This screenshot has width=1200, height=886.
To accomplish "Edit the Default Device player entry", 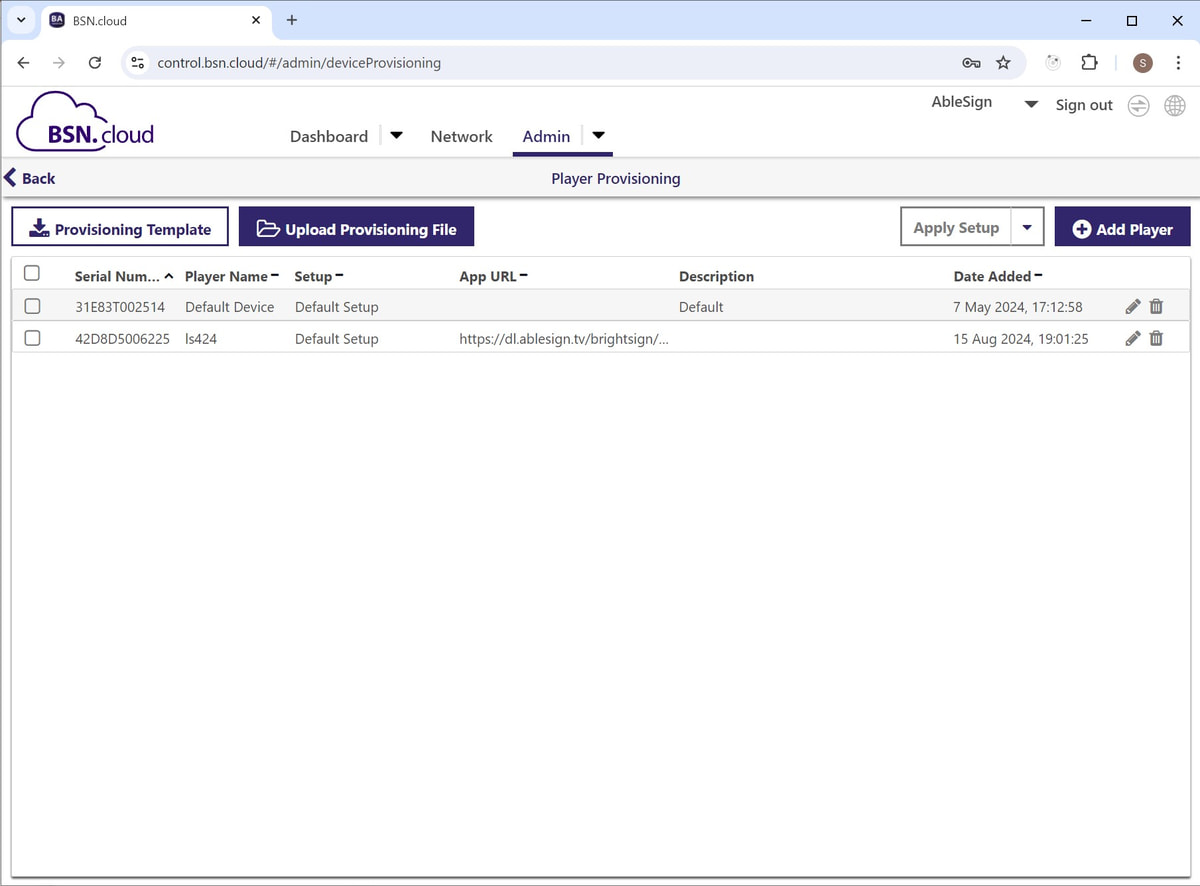I will [1132, 306].
